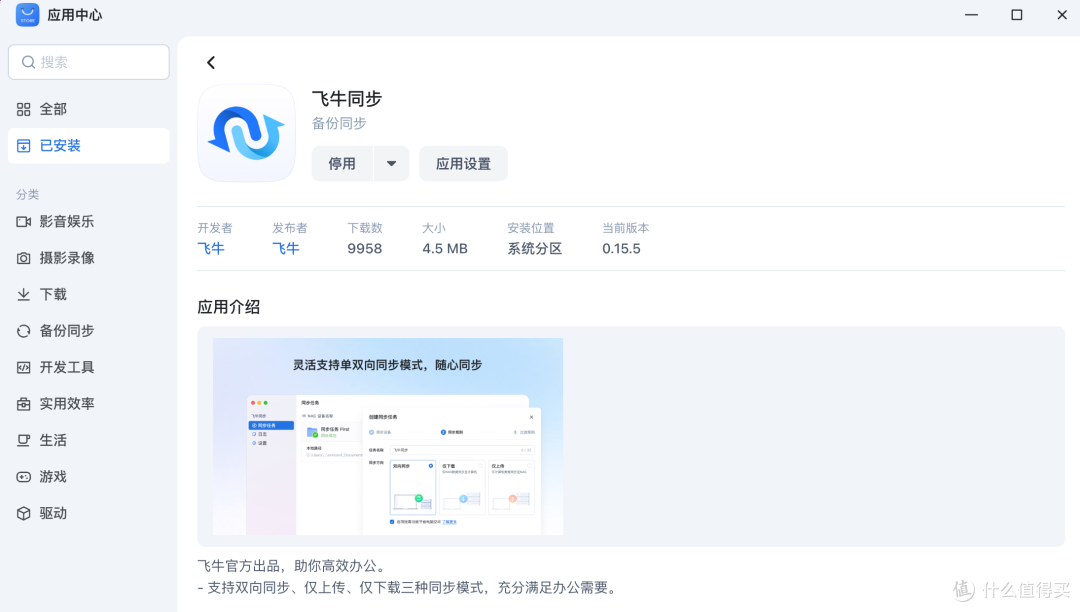Select the 实用效率 category
Image resolution: width=1080 pixels, height=612 pixels.
coord(89,404)
